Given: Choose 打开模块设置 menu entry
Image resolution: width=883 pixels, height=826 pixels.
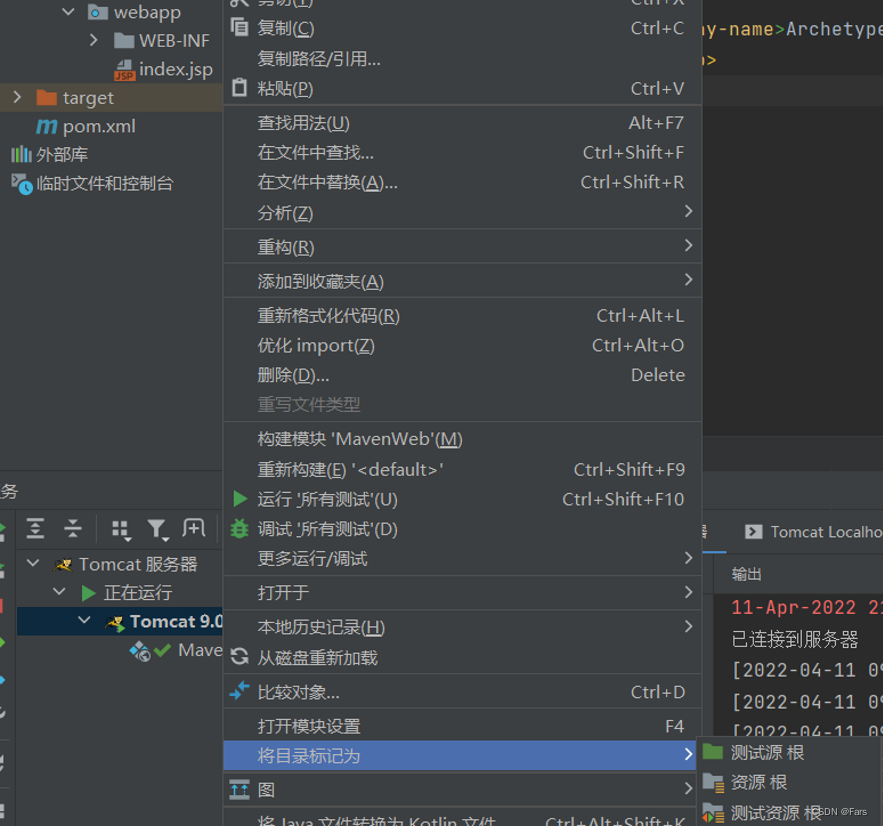Looking at the screenshot, I should pos(462,726).
